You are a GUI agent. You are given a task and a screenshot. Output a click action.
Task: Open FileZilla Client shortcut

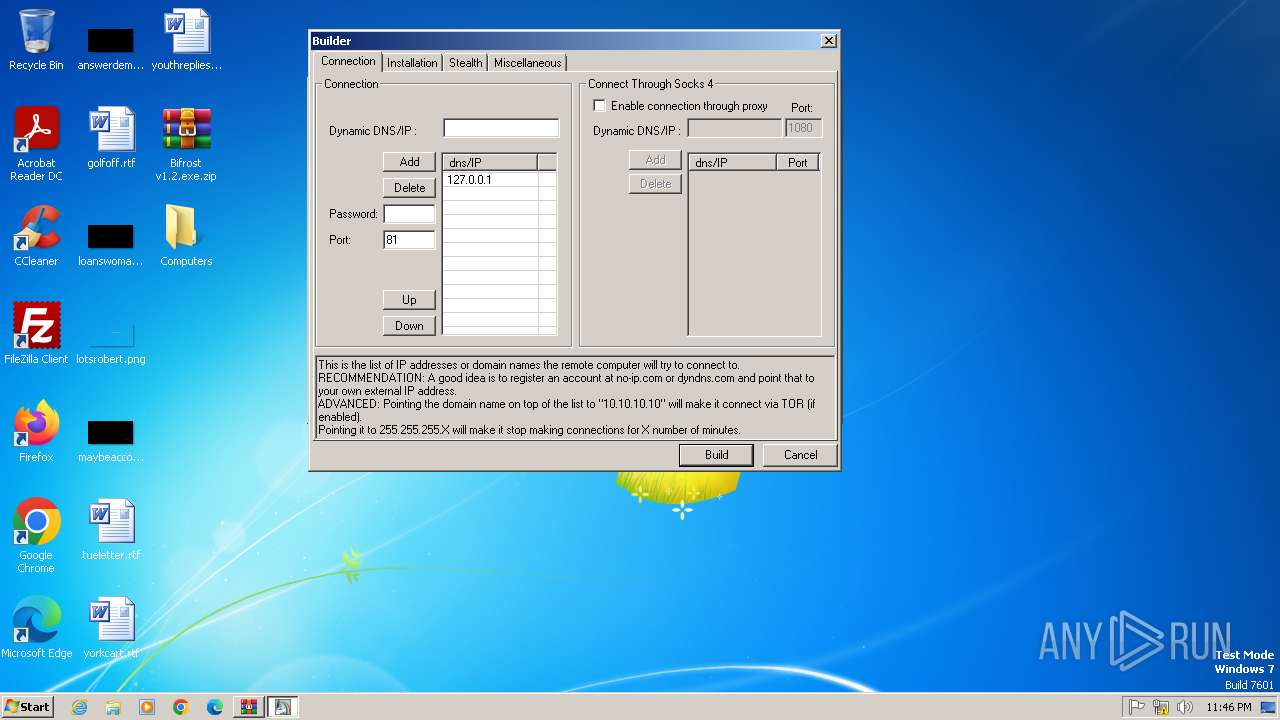click(x=36, y=334)
